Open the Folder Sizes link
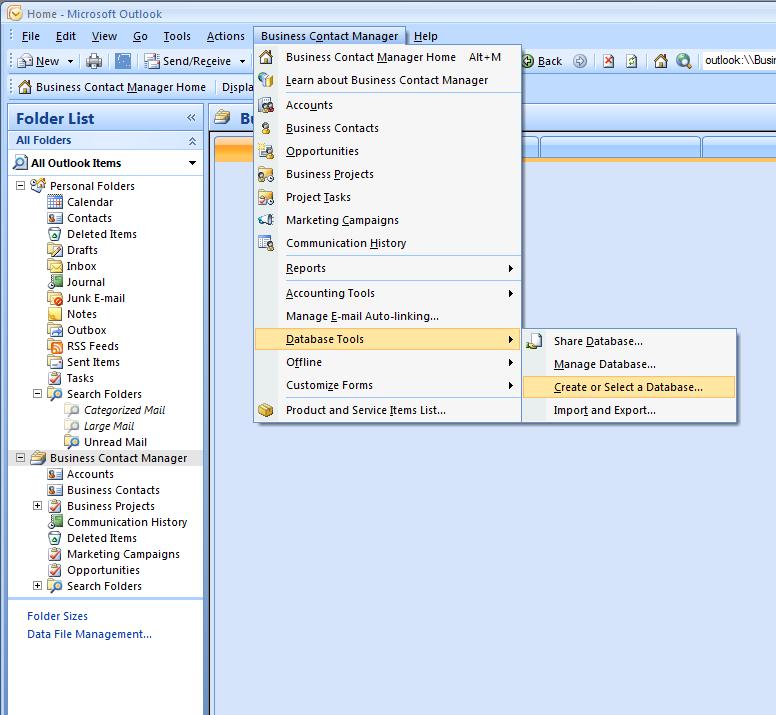The height and width of the screenshot is (715, 776). [57, 616]
